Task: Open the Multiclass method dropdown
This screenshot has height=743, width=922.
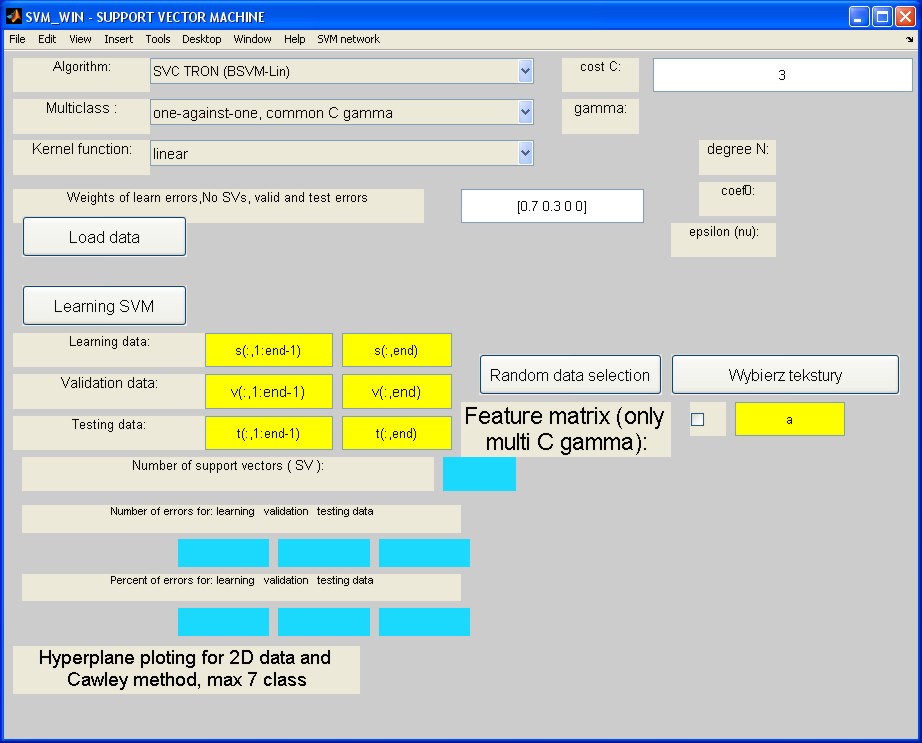Action: (525, 113)
